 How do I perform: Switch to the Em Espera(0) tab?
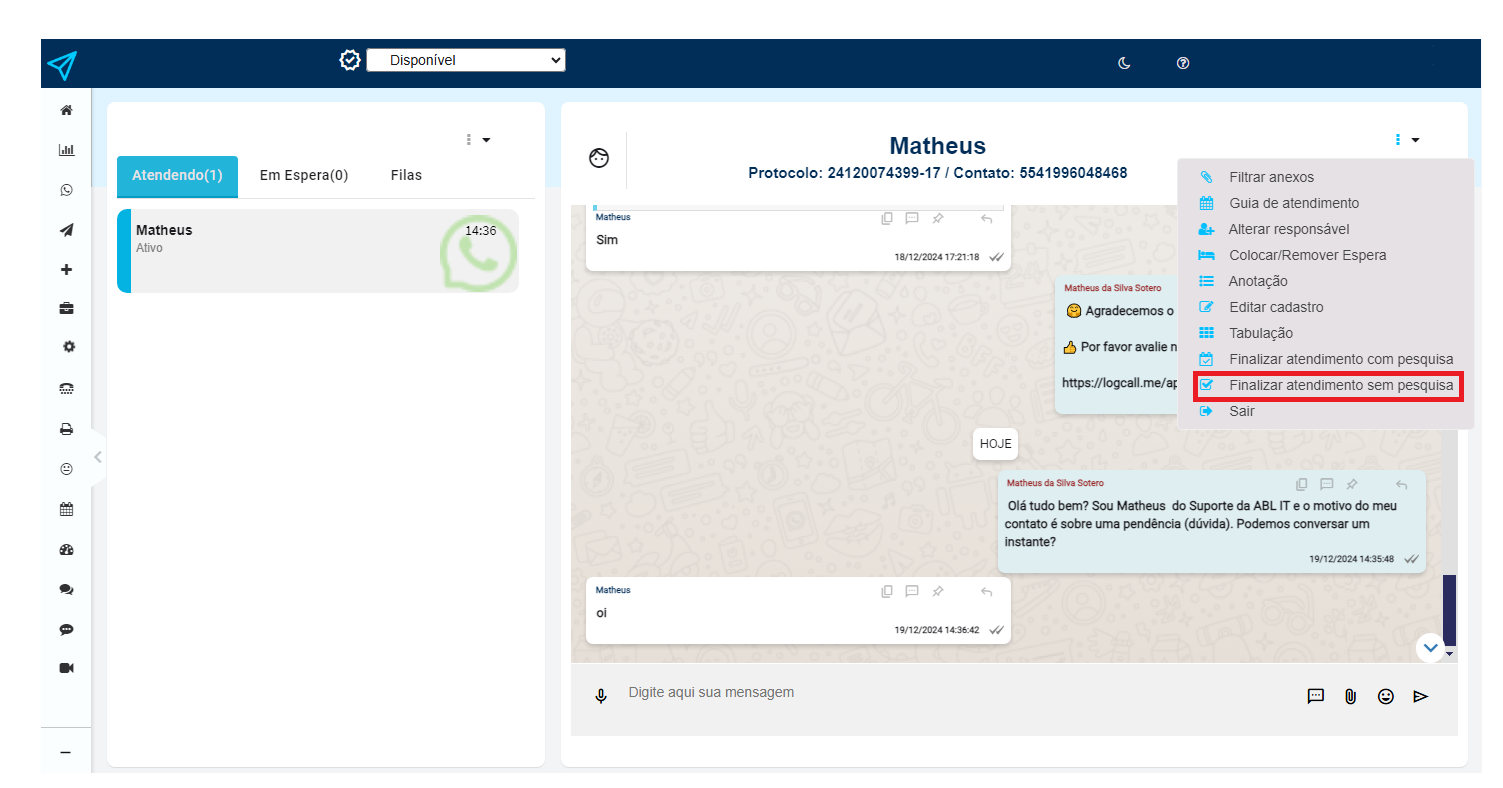(x=304, y=175)
